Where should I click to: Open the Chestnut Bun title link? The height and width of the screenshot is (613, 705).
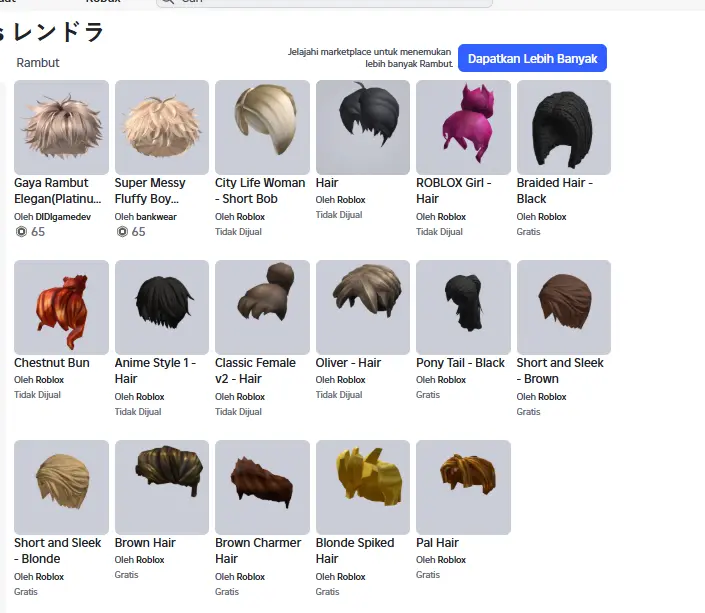tap(52, 362)
